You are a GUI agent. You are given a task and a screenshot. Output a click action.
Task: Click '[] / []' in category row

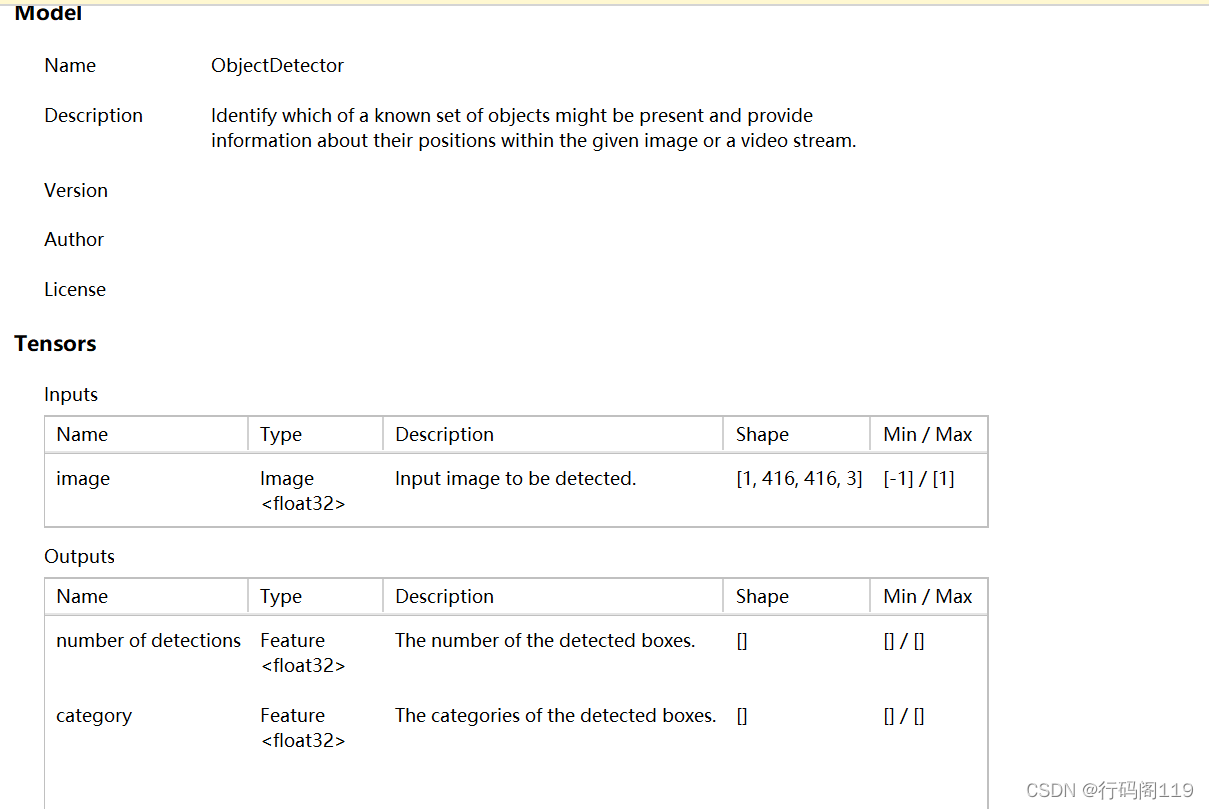[x=904, y=716]
